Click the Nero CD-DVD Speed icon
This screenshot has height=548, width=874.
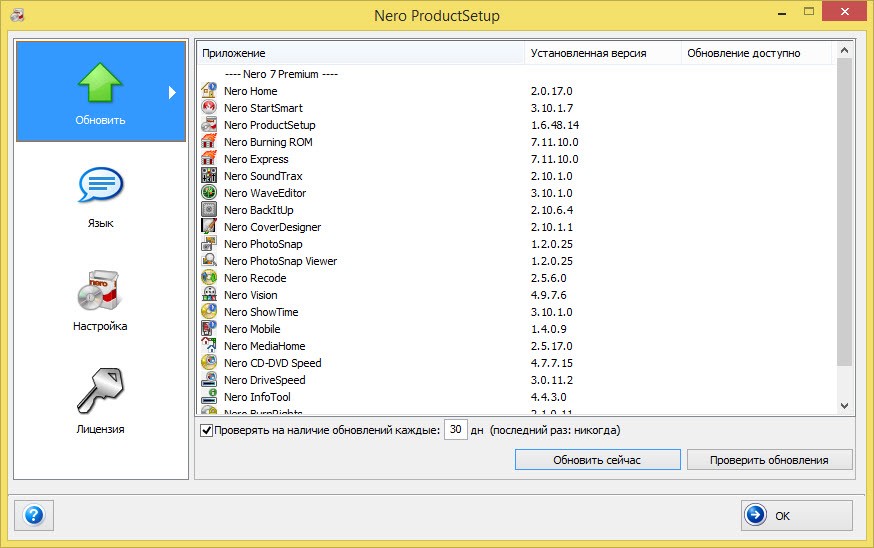tap(209, 363)
